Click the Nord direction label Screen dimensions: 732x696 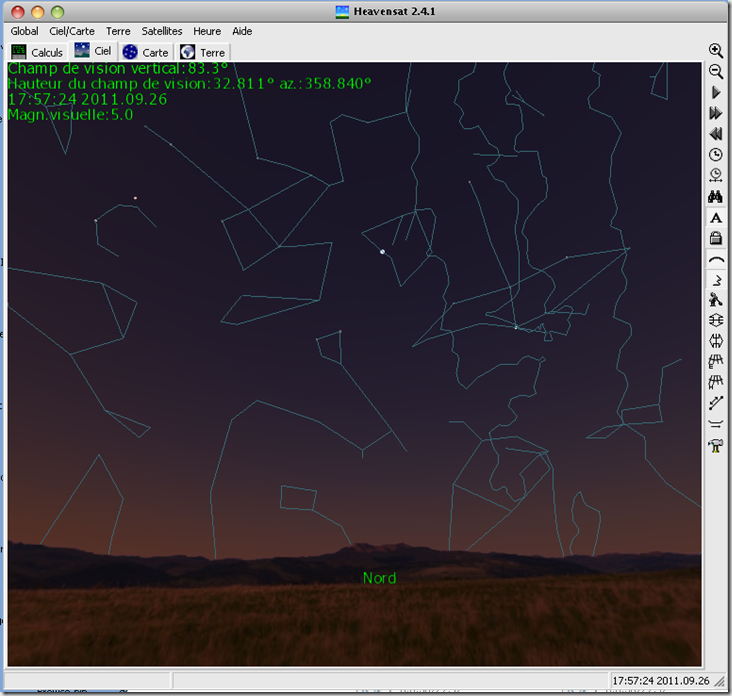pyautogui.click(x=380, y=578)
